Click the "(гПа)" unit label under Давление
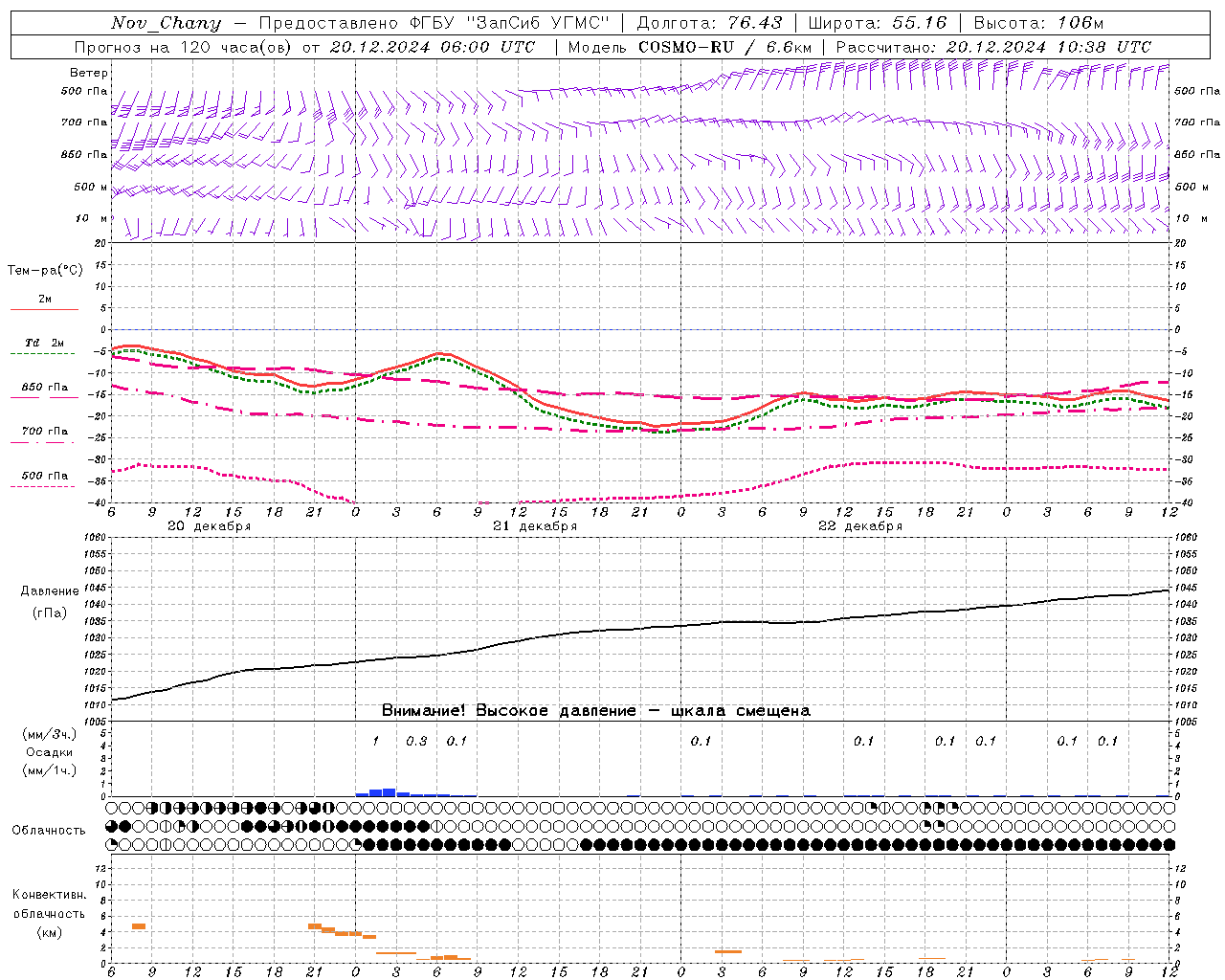1225x980 pixels. tap(49, 612)
